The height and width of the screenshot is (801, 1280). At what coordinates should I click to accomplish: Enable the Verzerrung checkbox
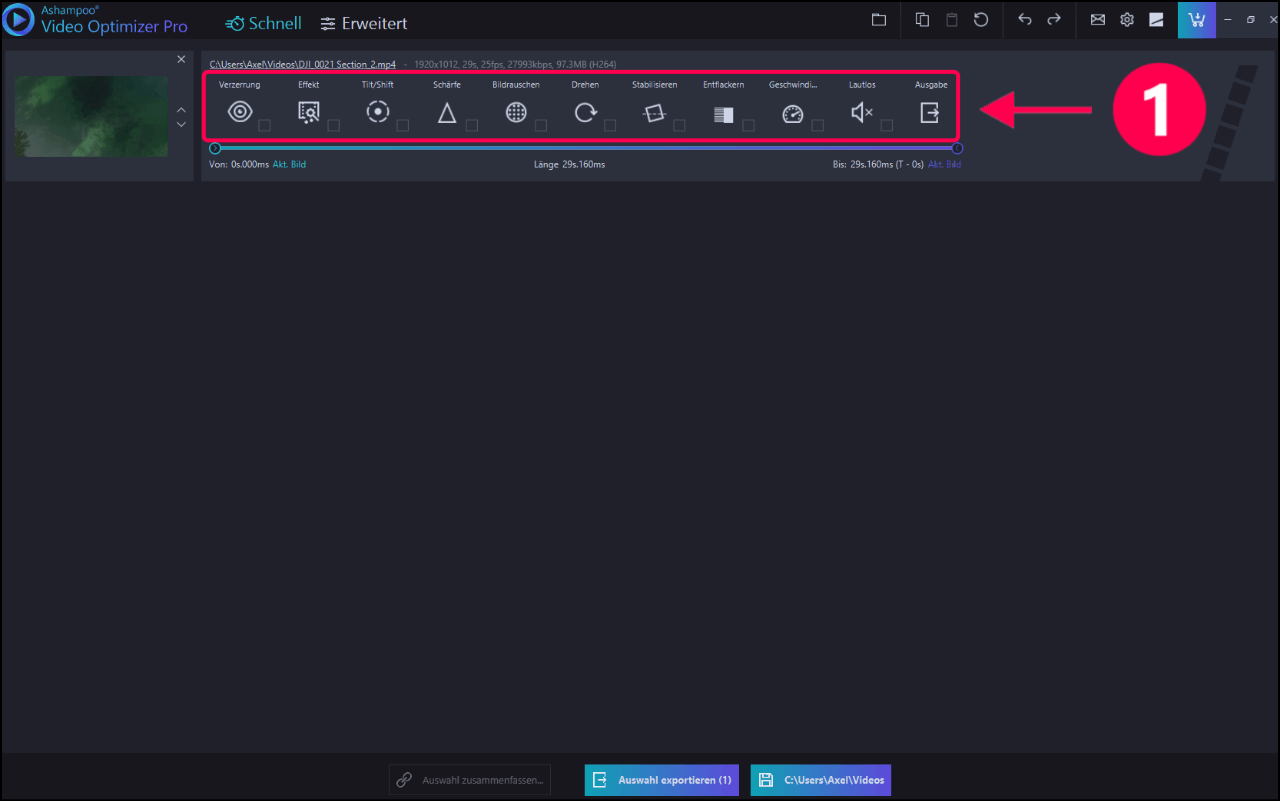click(x=265, y=126)
